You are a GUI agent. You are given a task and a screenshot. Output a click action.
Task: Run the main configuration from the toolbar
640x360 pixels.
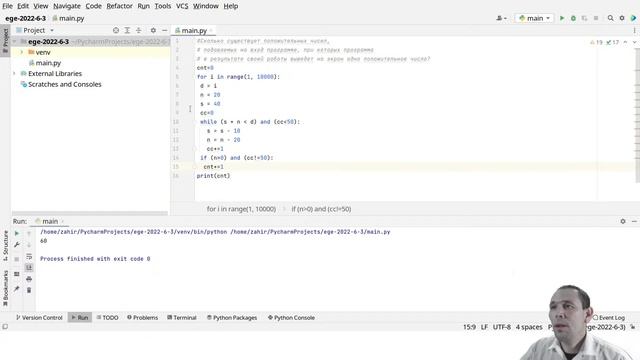click(x=562, y=18)
